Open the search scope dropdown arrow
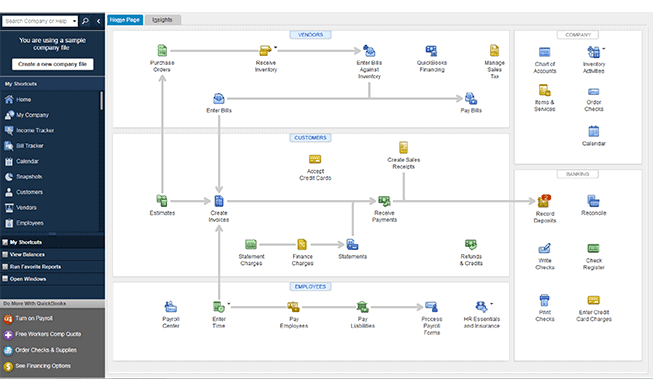653x391 pixels. [x=74, y=21]
